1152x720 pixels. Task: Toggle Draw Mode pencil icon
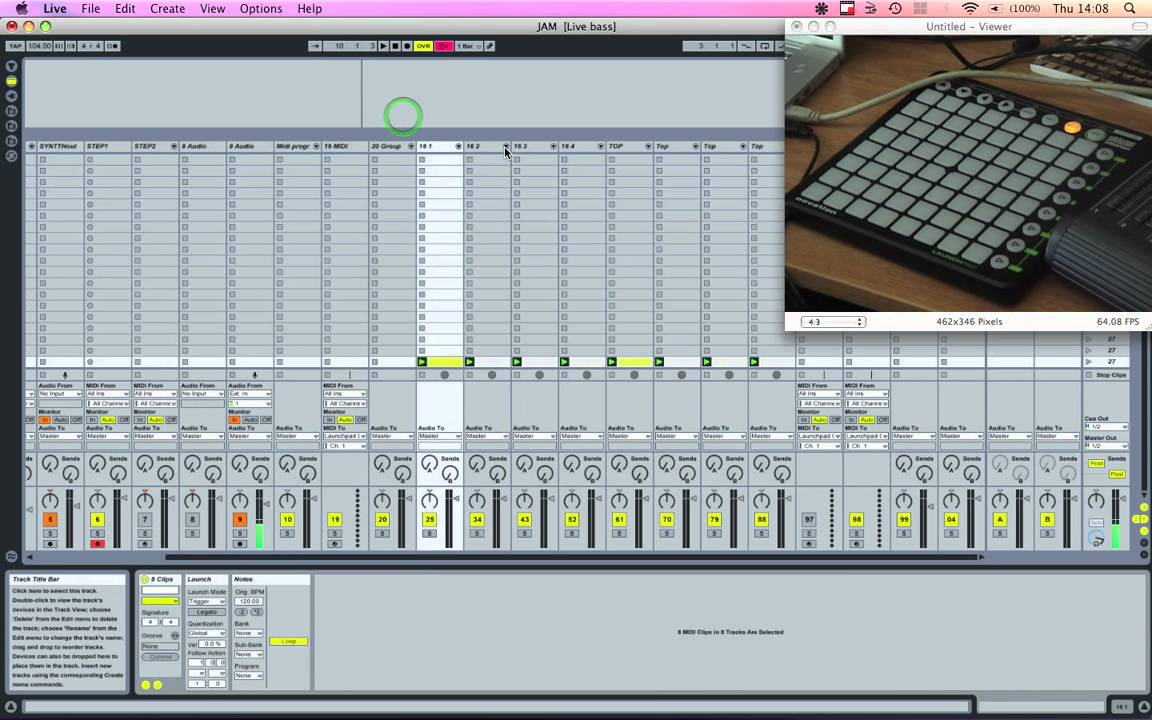pyautogui.click(x=490, y=46)
